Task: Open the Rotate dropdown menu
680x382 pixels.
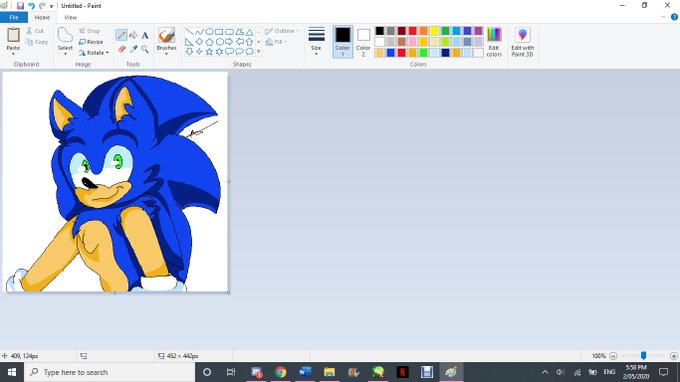Action: 94,53
